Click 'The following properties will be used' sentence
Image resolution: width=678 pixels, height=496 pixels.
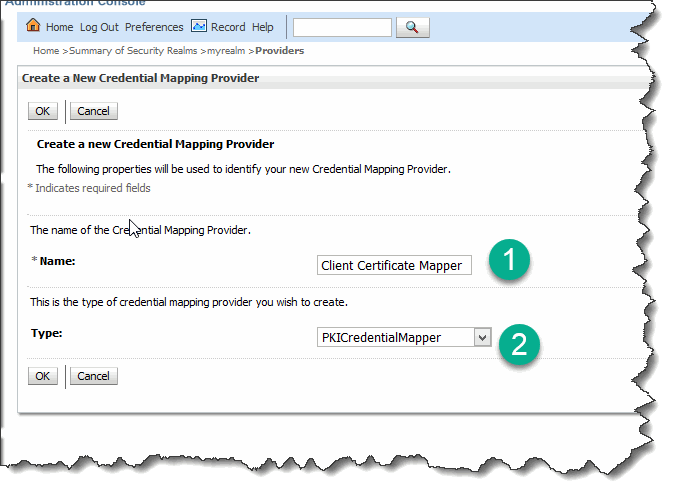(x=243, y=169)
